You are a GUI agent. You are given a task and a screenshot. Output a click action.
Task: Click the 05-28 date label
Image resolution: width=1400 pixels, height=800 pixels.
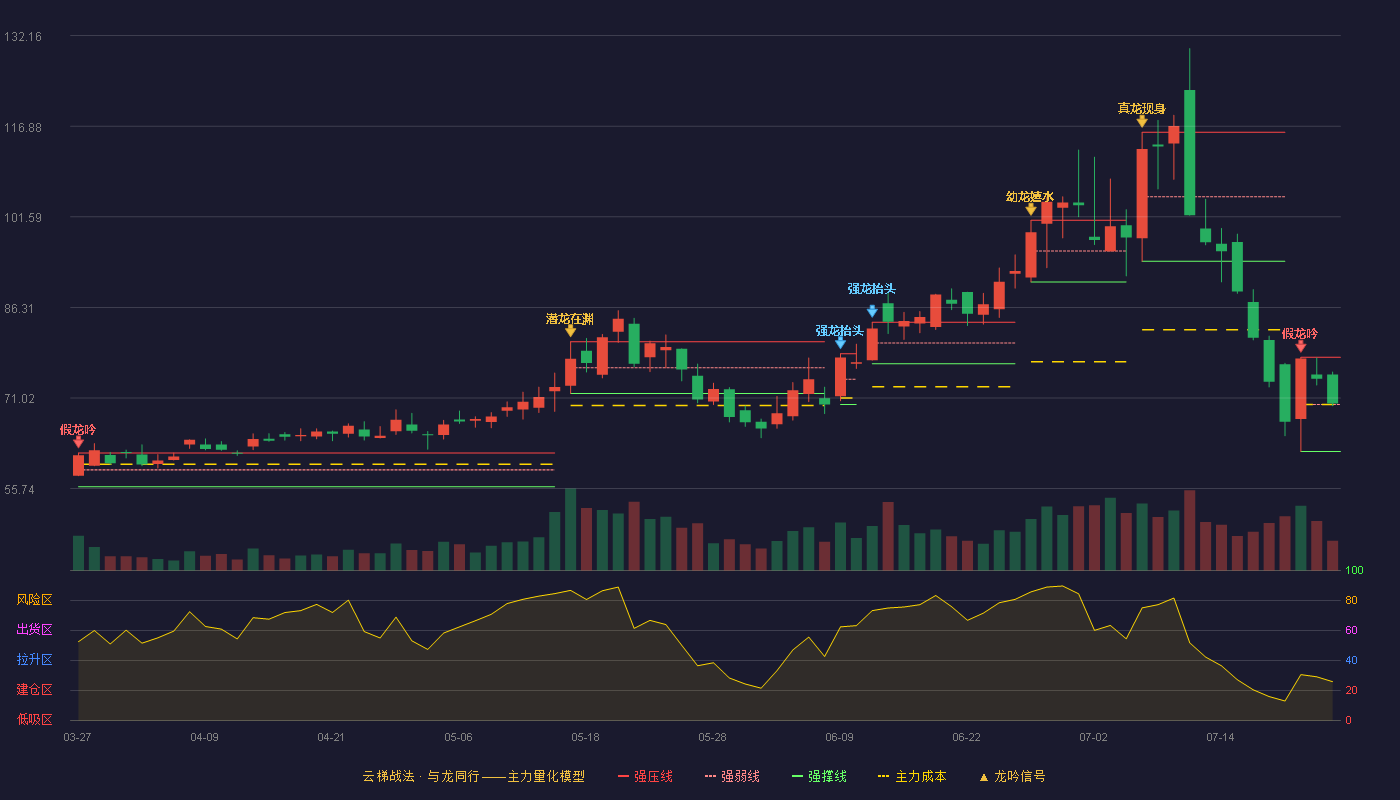712,737
